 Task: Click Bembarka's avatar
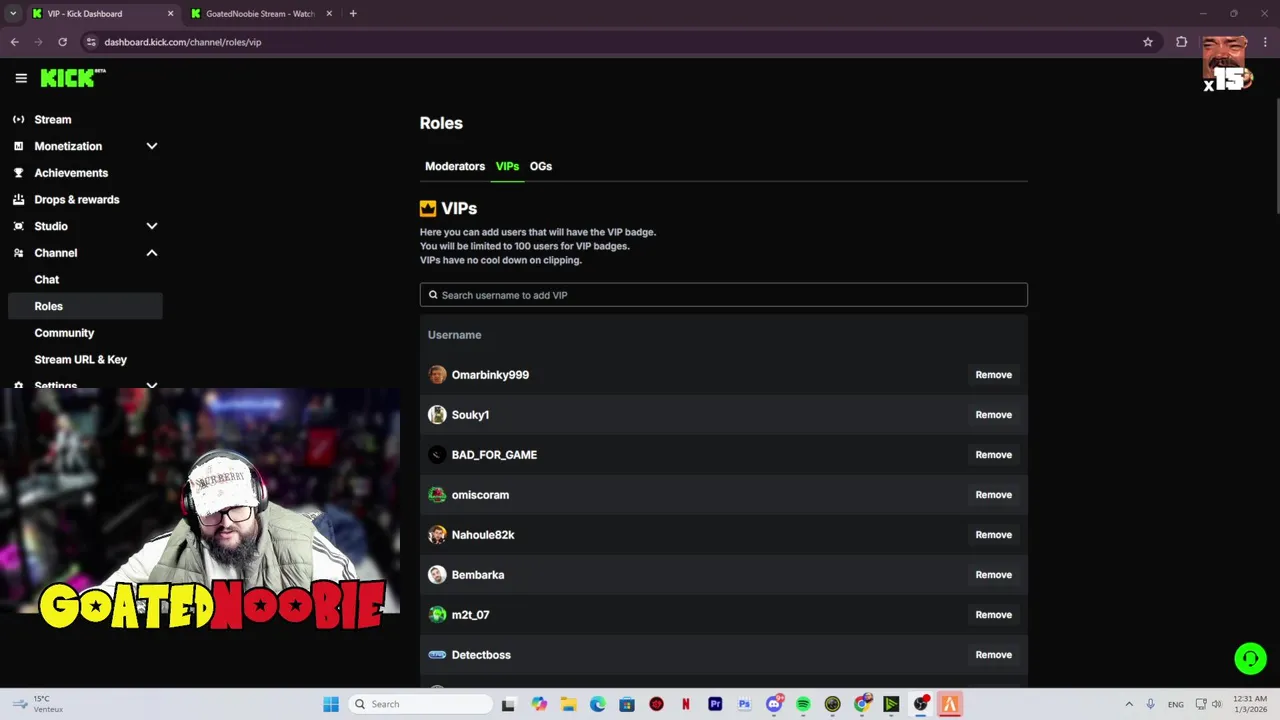[x=437, y=575]
